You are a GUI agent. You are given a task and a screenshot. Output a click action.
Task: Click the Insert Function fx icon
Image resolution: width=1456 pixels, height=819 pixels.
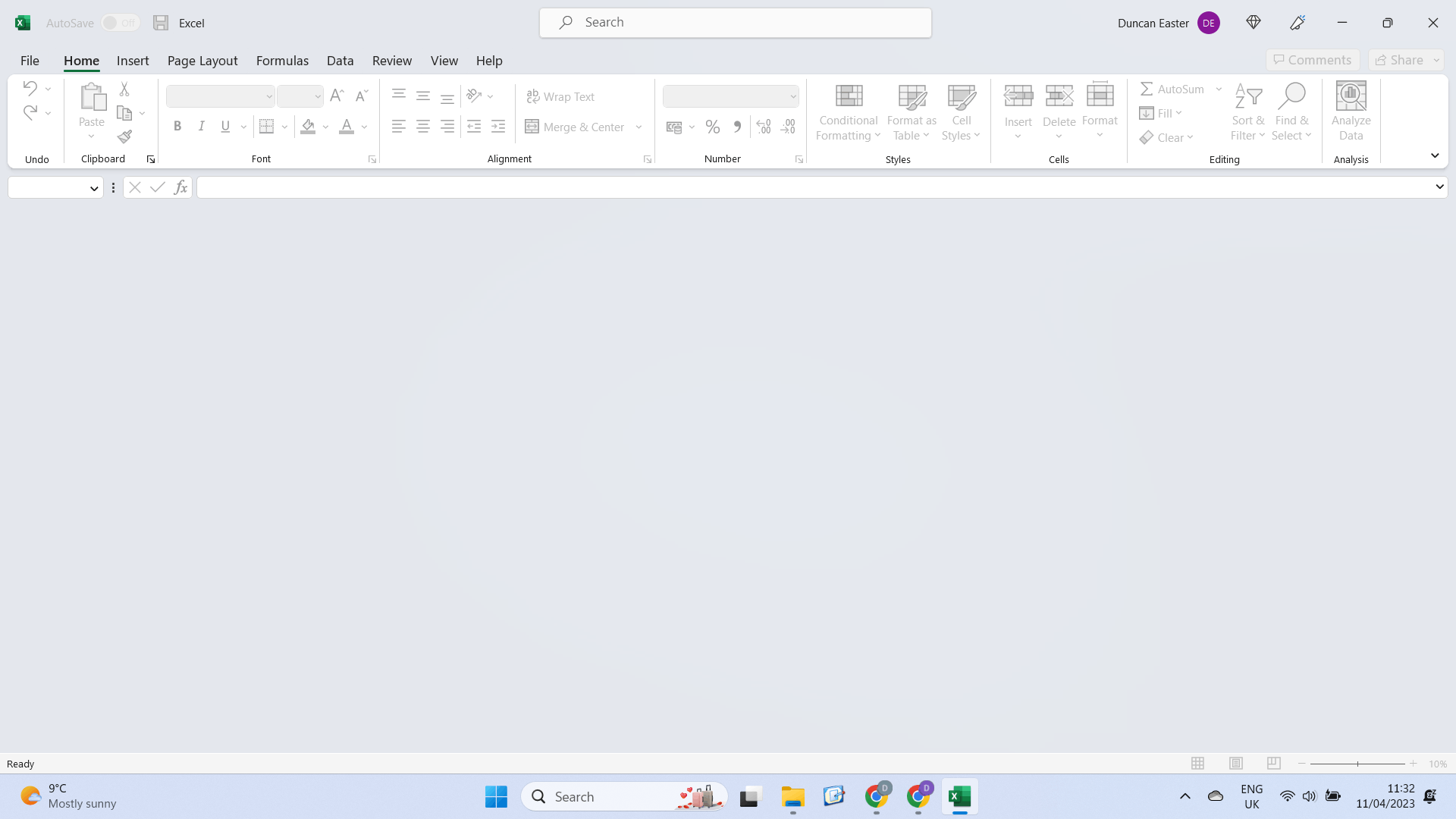(180, 187)
